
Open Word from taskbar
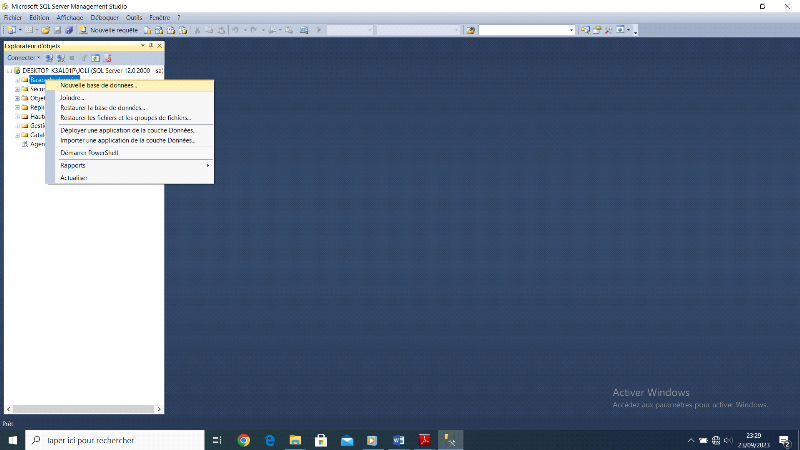(398, 440)
